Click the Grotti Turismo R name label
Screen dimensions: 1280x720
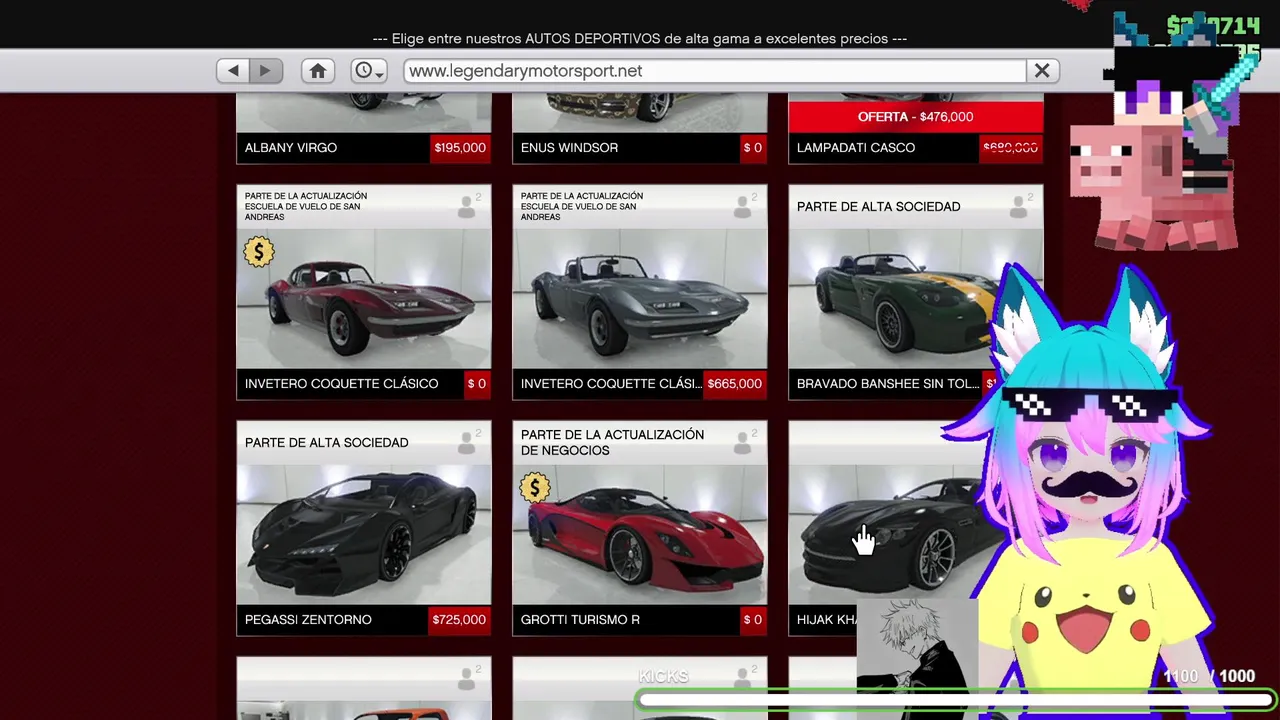580,620
